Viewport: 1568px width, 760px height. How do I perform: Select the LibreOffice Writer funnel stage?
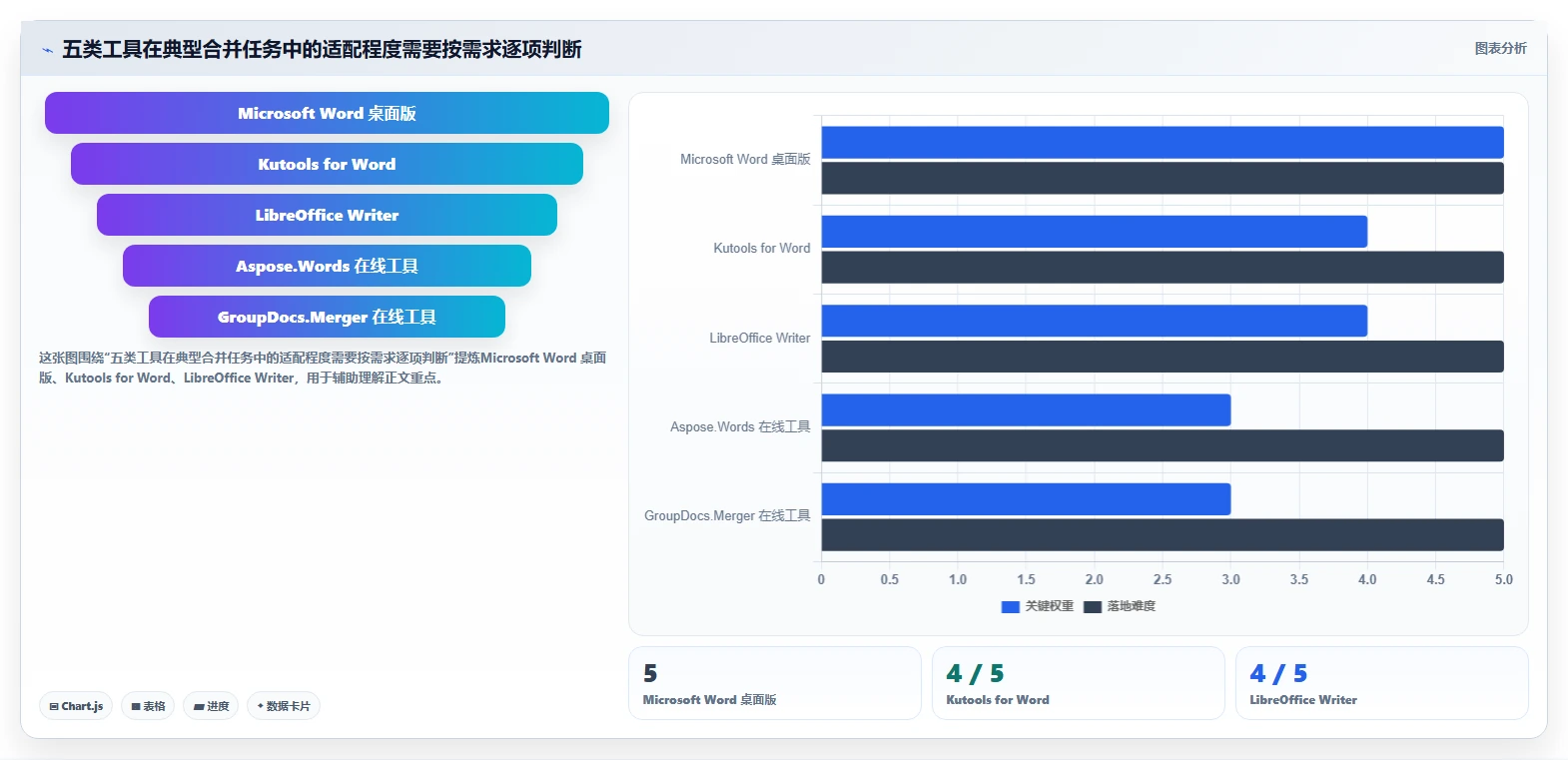(x=327, y=215)
